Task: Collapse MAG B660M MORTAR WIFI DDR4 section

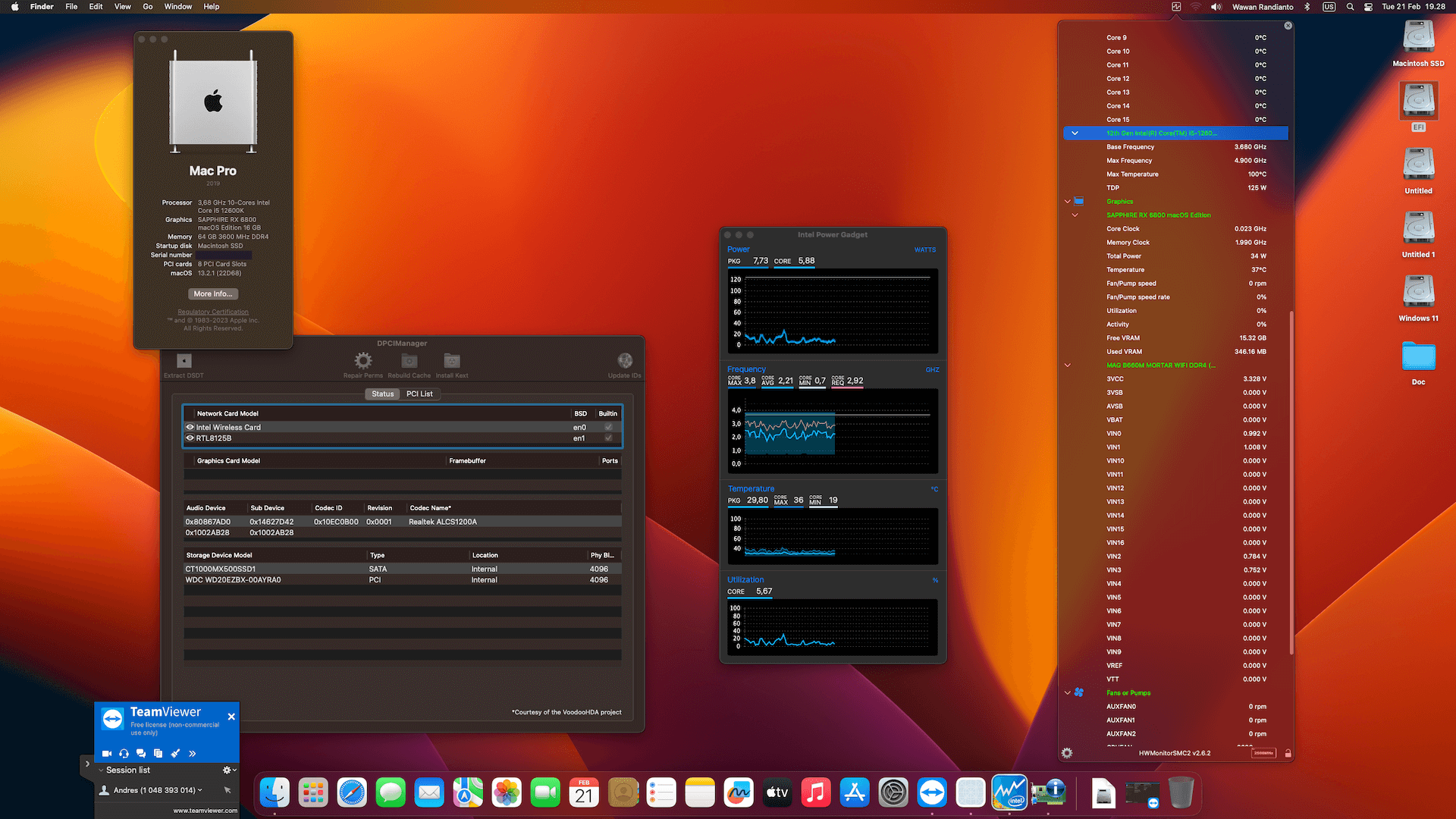Action: tap(1068, 366)
